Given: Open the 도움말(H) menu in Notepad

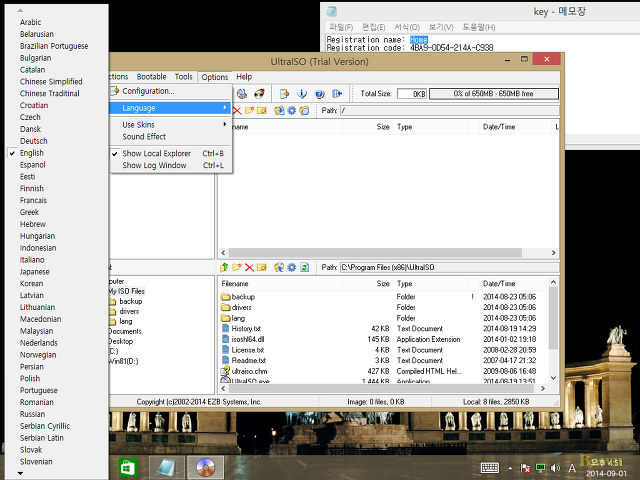Looking at the screenshot, I should [x=479, y=27].
